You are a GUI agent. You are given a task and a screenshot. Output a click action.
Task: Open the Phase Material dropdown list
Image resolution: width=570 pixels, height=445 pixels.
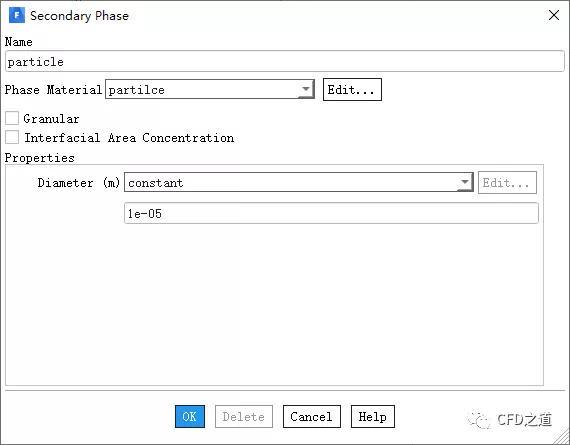(210, 89)
